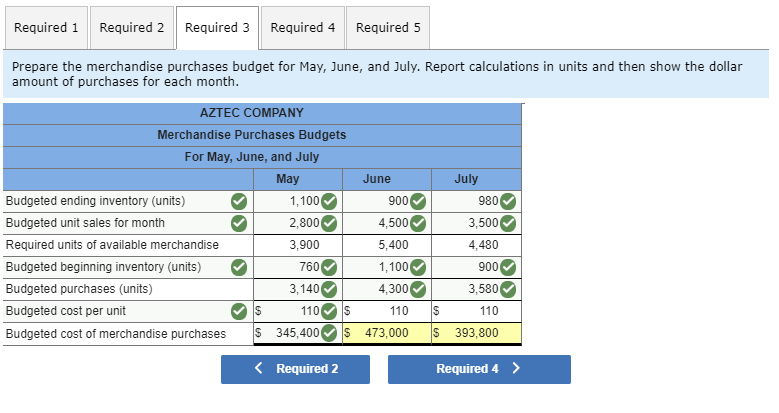This screenshot has width=779, height=413.
Task: Go back using the Required 2 button
Action: point(295,369)
